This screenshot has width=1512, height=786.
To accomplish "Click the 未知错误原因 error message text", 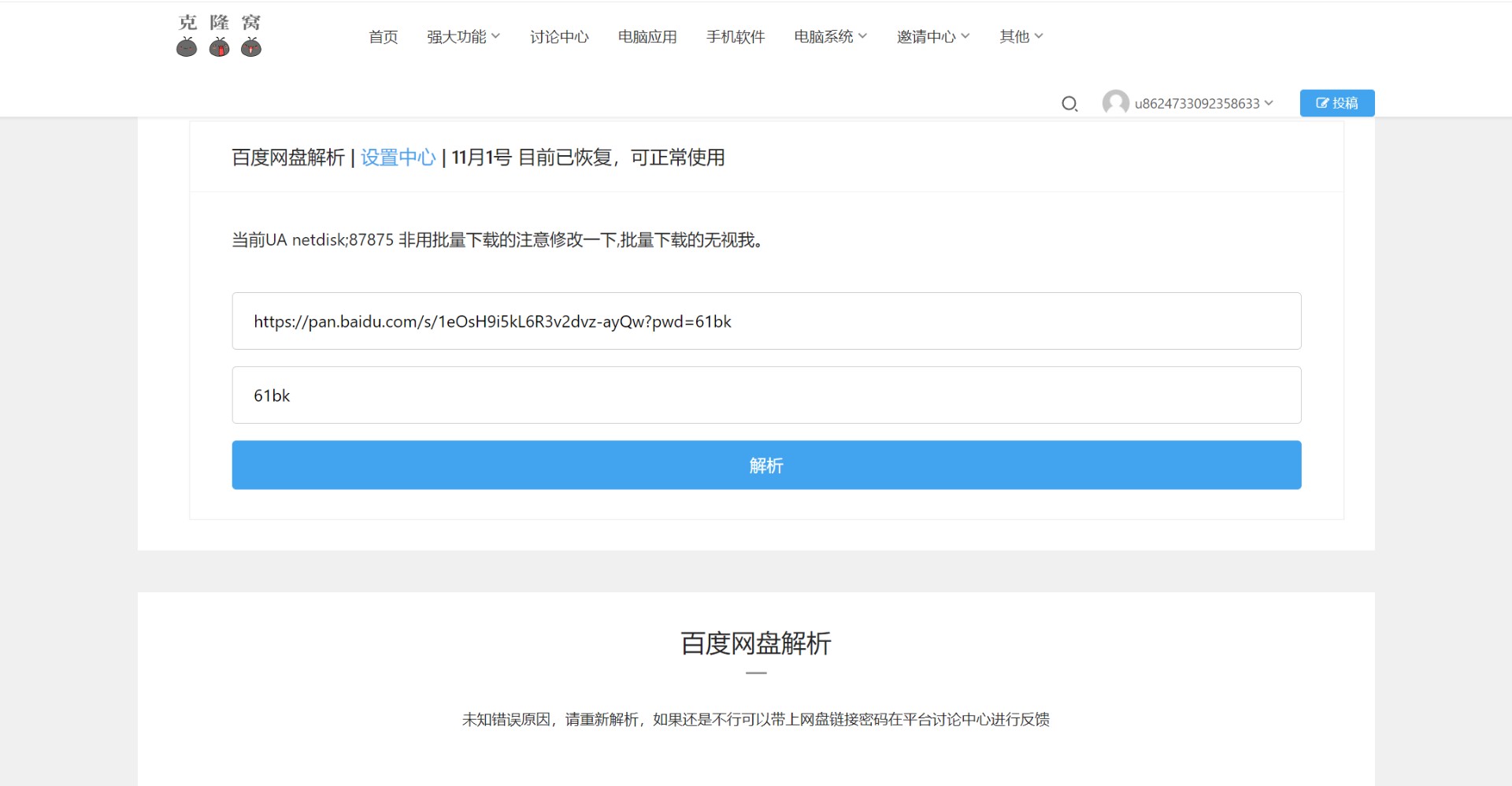I will click(756, 719).
